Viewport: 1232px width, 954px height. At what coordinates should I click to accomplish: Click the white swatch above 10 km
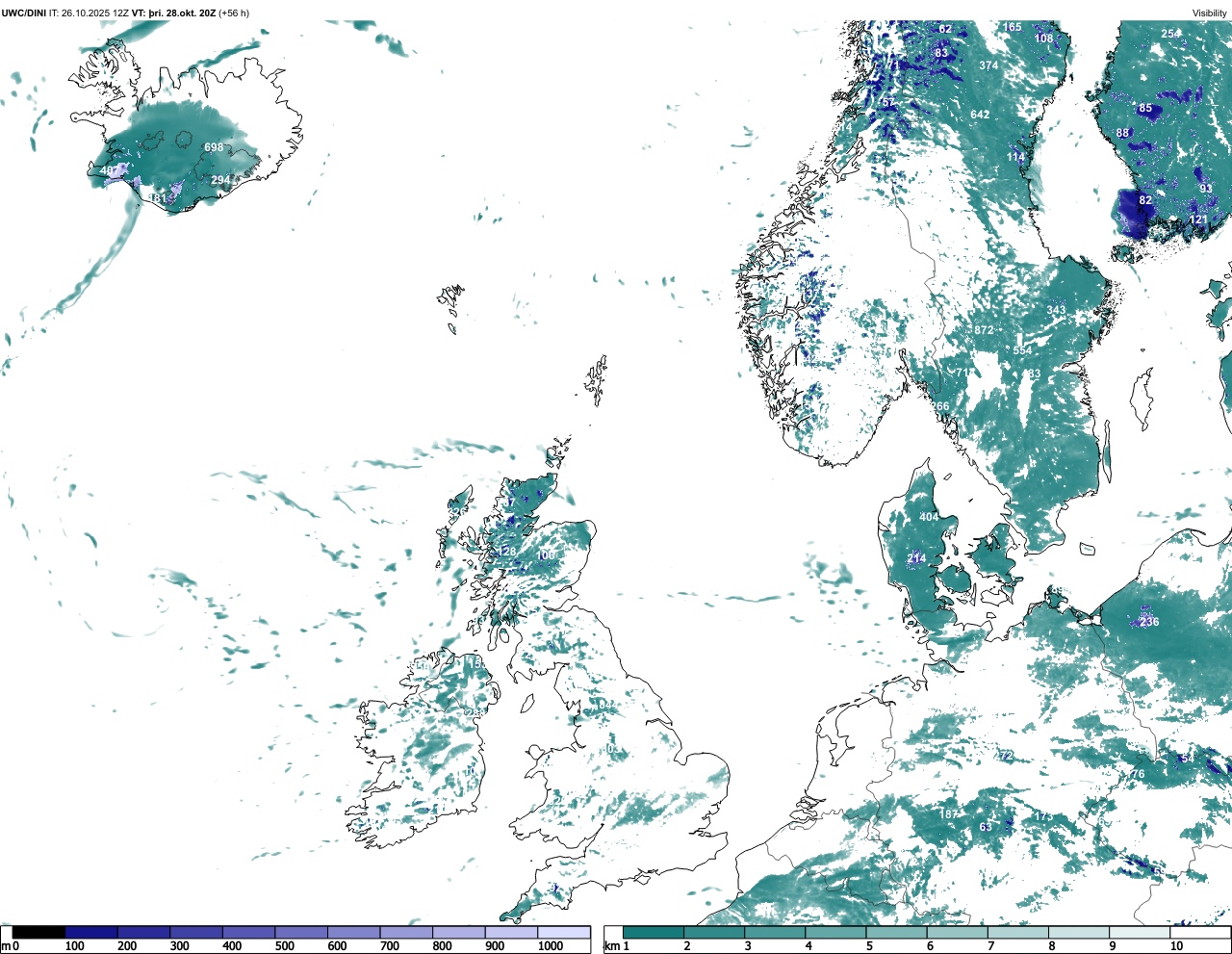coord(1199,932)
